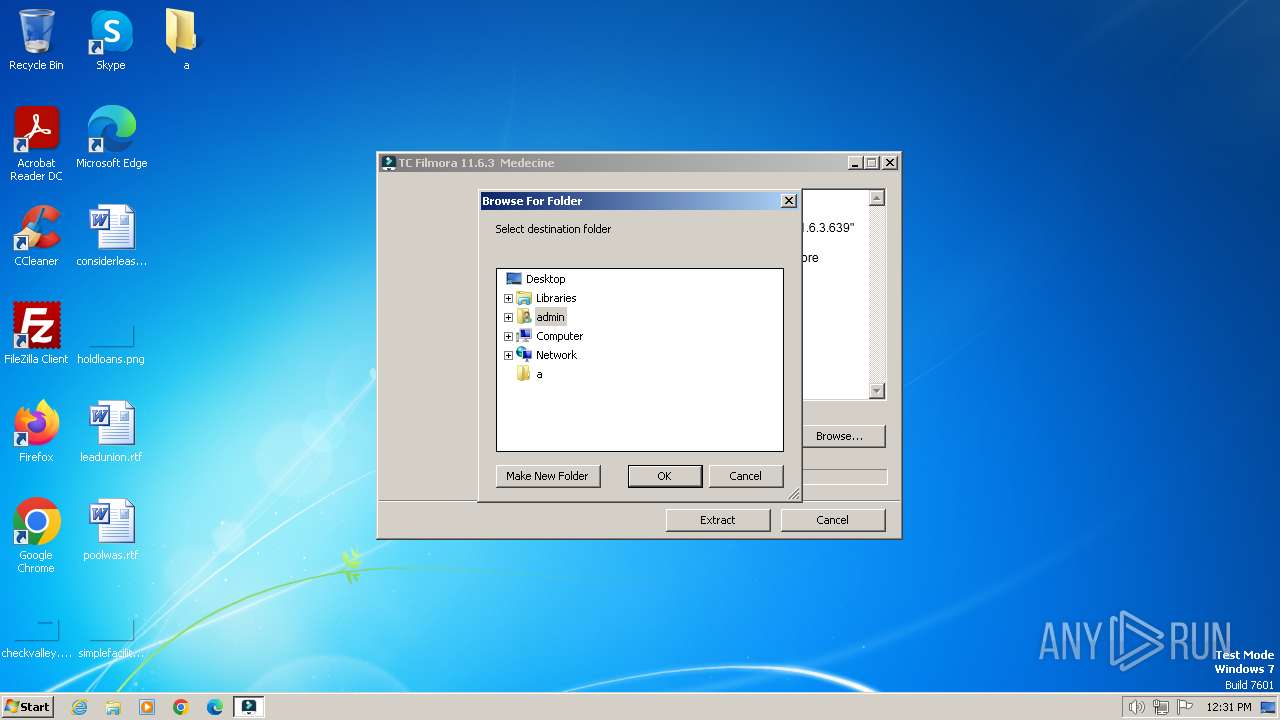Select poolwas.rtf document

tap(111, 530)
